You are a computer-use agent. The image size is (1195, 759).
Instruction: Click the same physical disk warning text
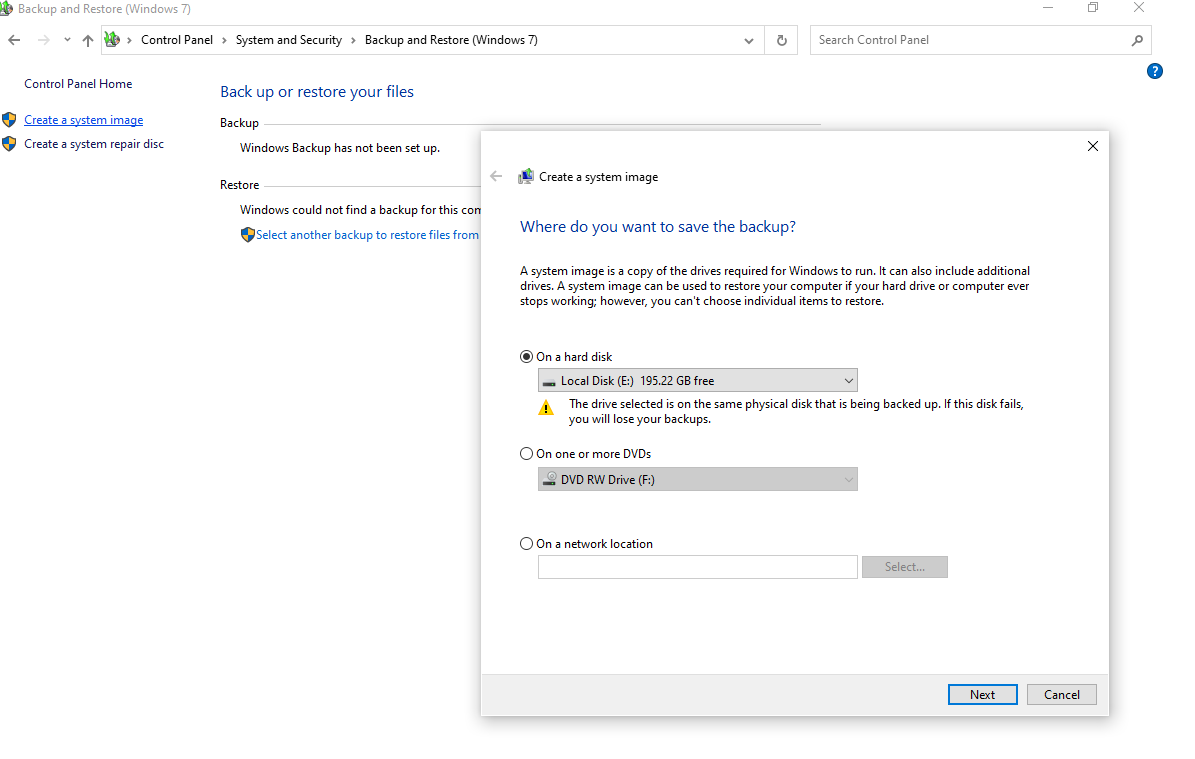point(796,412)
